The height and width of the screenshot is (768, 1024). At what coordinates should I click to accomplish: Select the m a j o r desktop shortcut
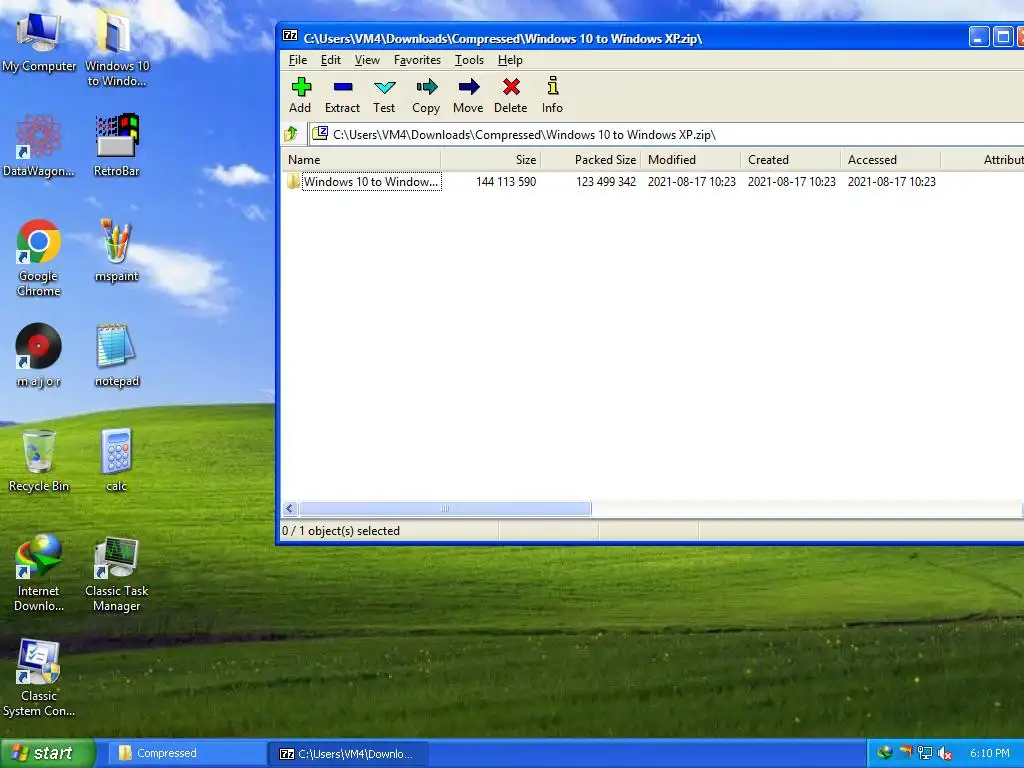coord(39,356)
